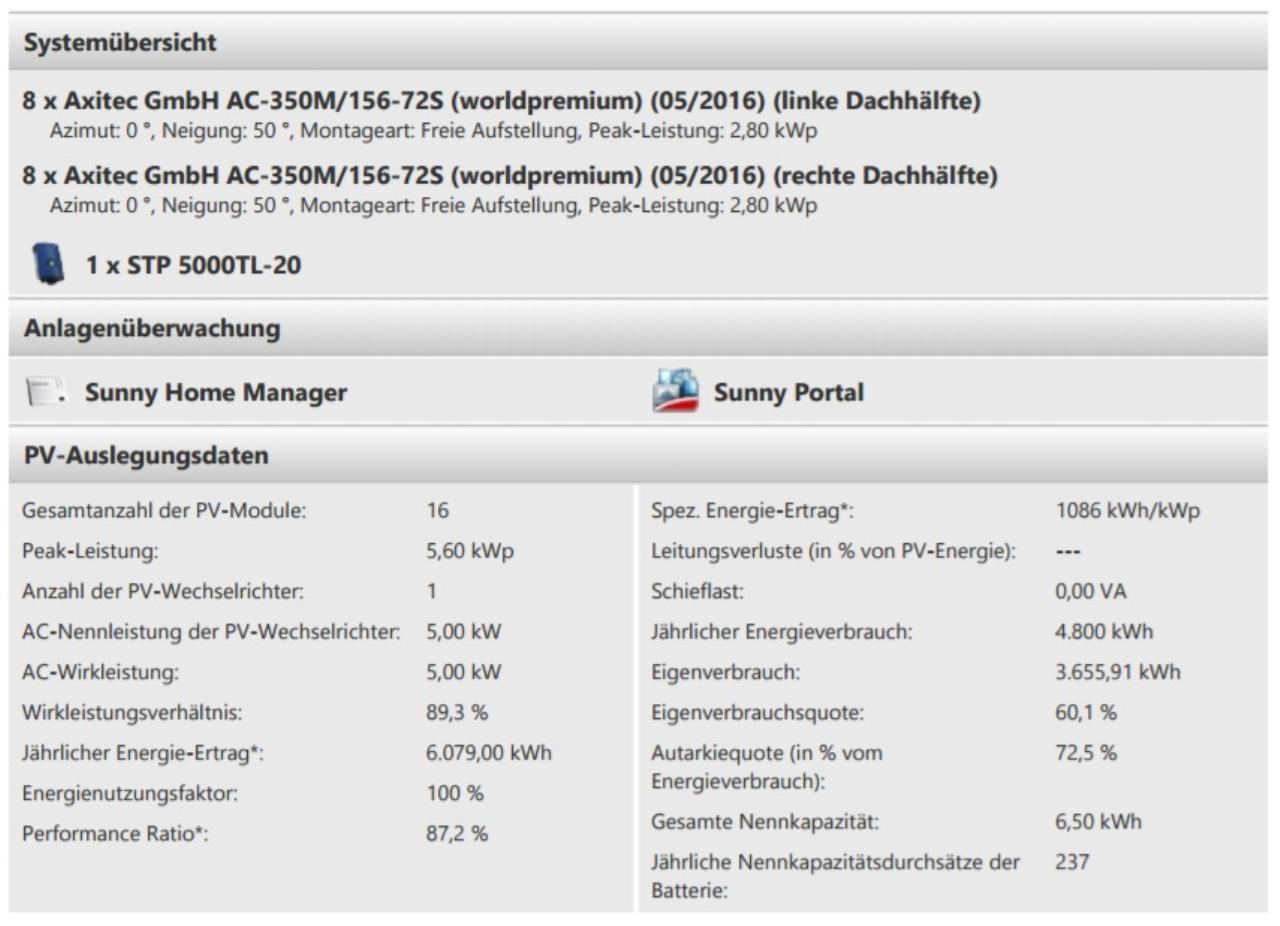The image size is (1280, 926).
Task: Select the specific yield value 1086 kWh/kWp
Action: pyautogui.click(x=1127, y=511)
